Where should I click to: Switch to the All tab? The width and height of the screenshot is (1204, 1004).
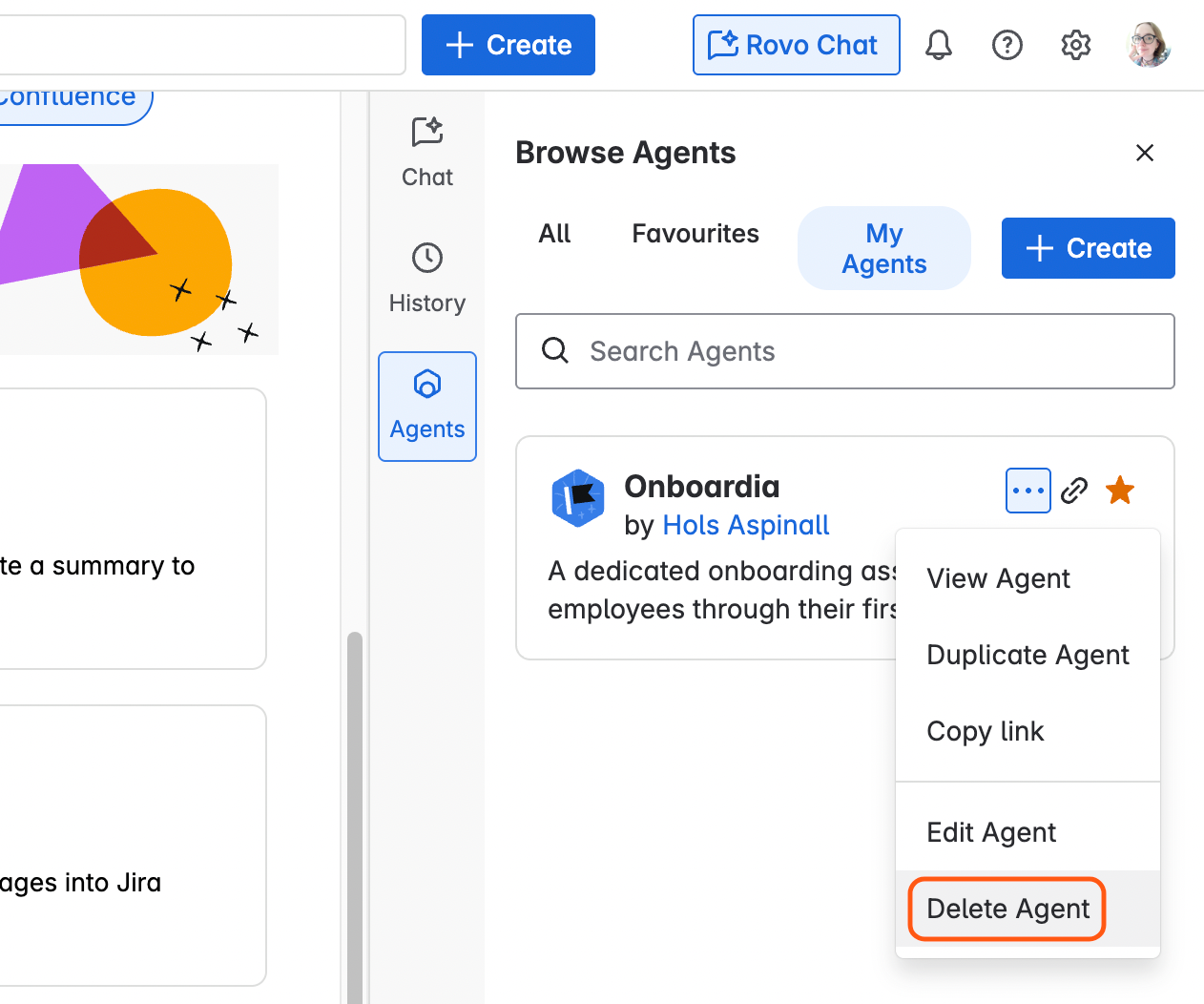554,234
